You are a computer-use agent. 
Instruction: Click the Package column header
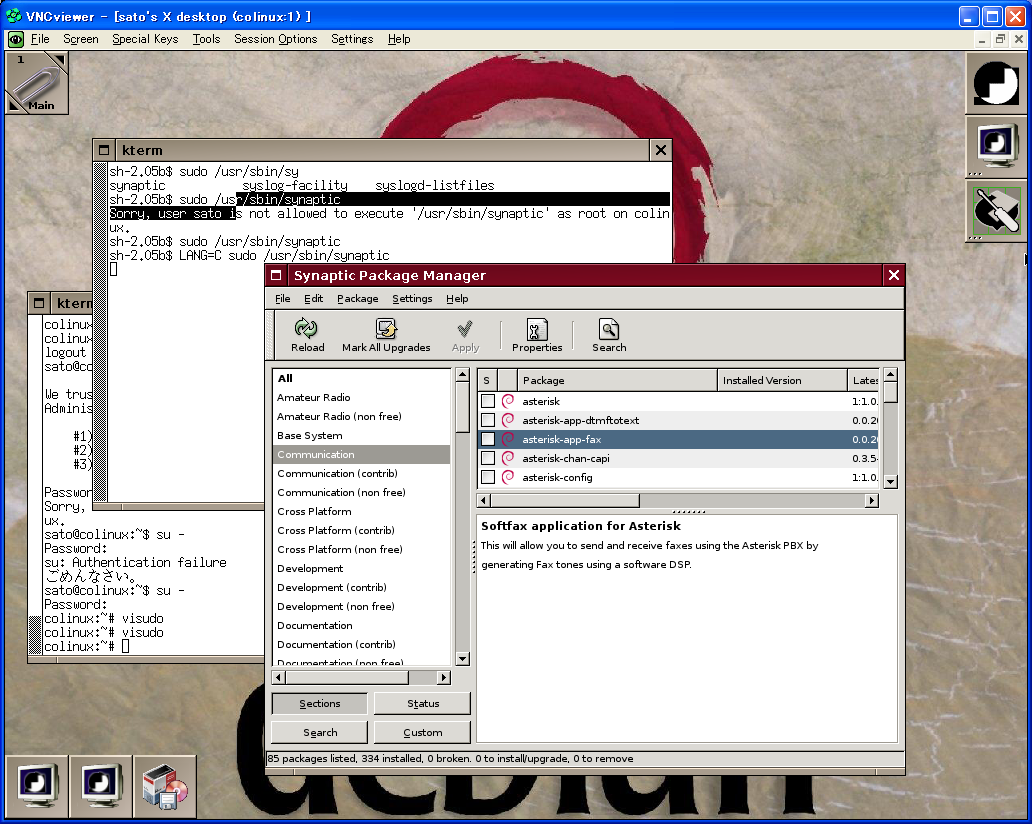617,380
